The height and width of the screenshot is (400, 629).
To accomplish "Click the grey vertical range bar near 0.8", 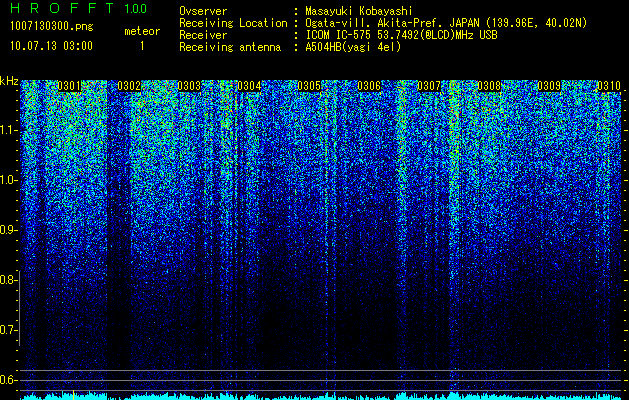I will [20, 308].
